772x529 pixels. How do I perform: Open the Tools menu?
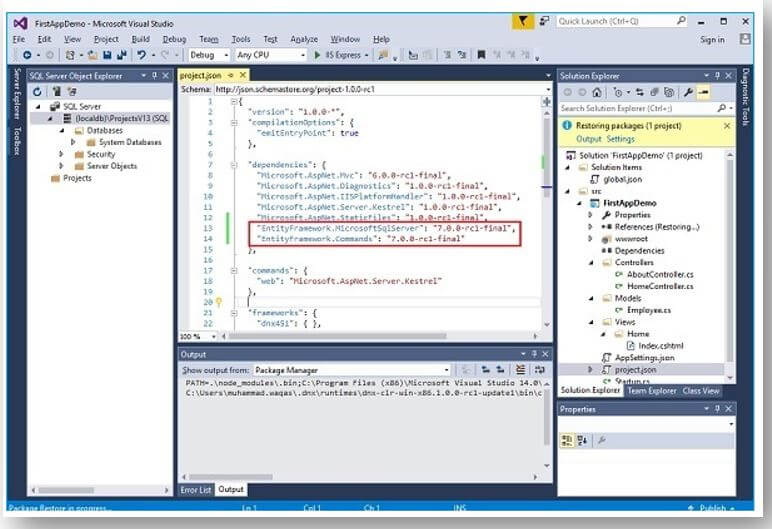coord(241,39)
